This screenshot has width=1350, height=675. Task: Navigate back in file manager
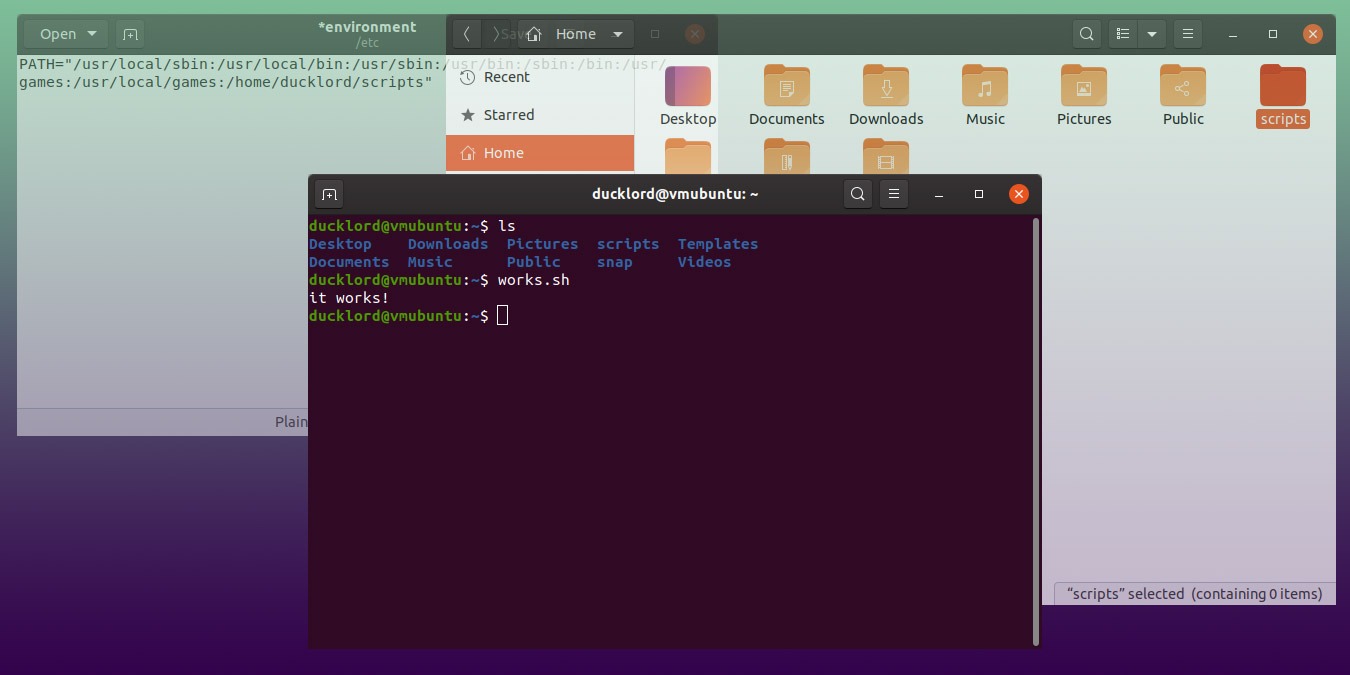click(466, 34)
